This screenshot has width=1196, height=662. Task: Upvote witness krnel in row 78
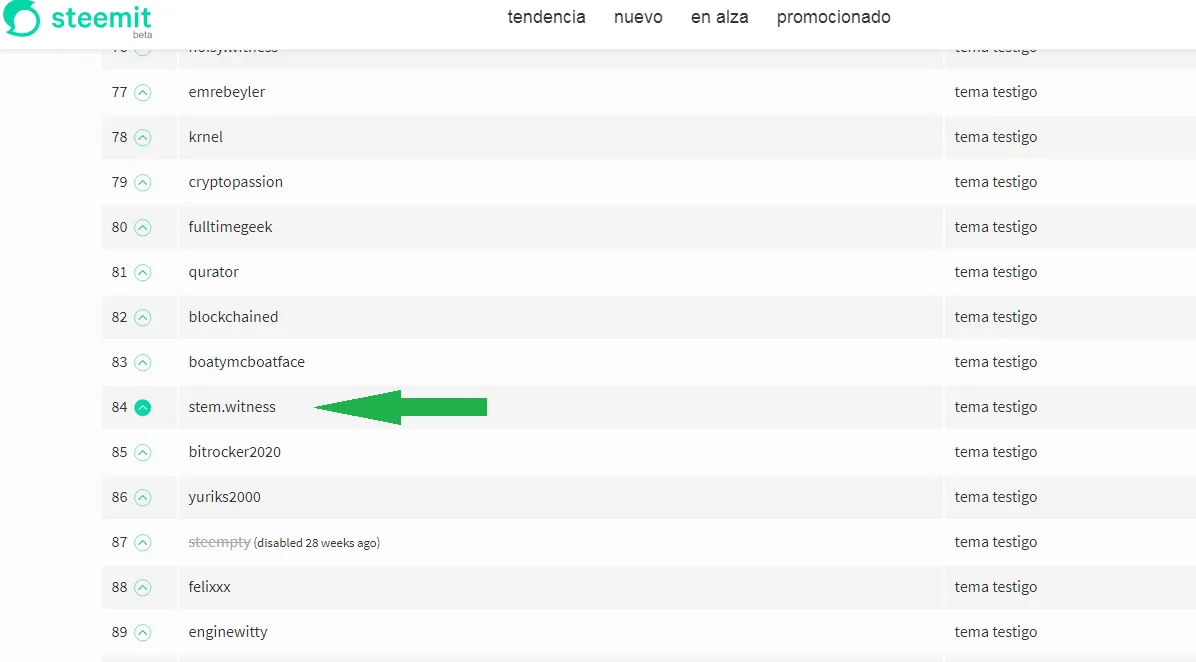143,138
